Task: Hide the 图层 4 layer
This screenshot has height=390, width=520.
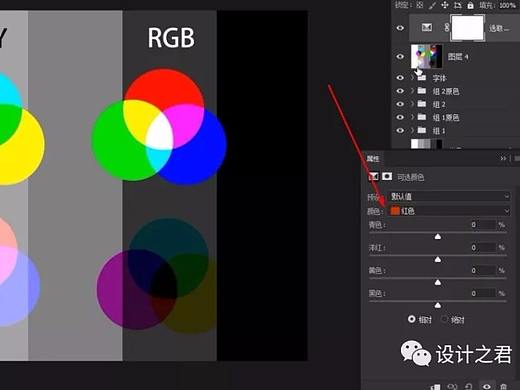Action: point(400,56)
